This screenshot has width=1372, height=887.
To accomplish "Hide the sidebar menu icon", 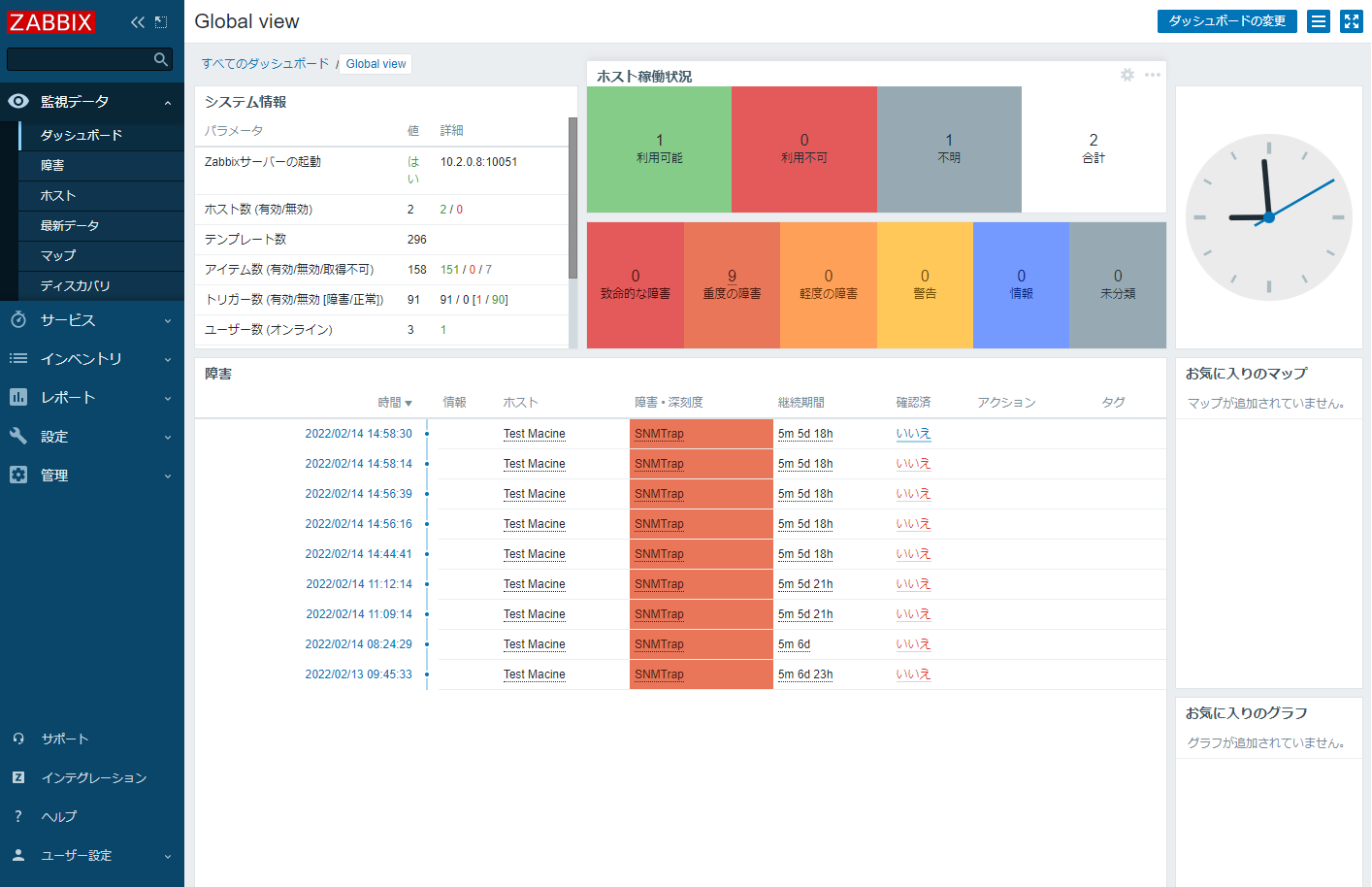I will (x=161, y=22).
